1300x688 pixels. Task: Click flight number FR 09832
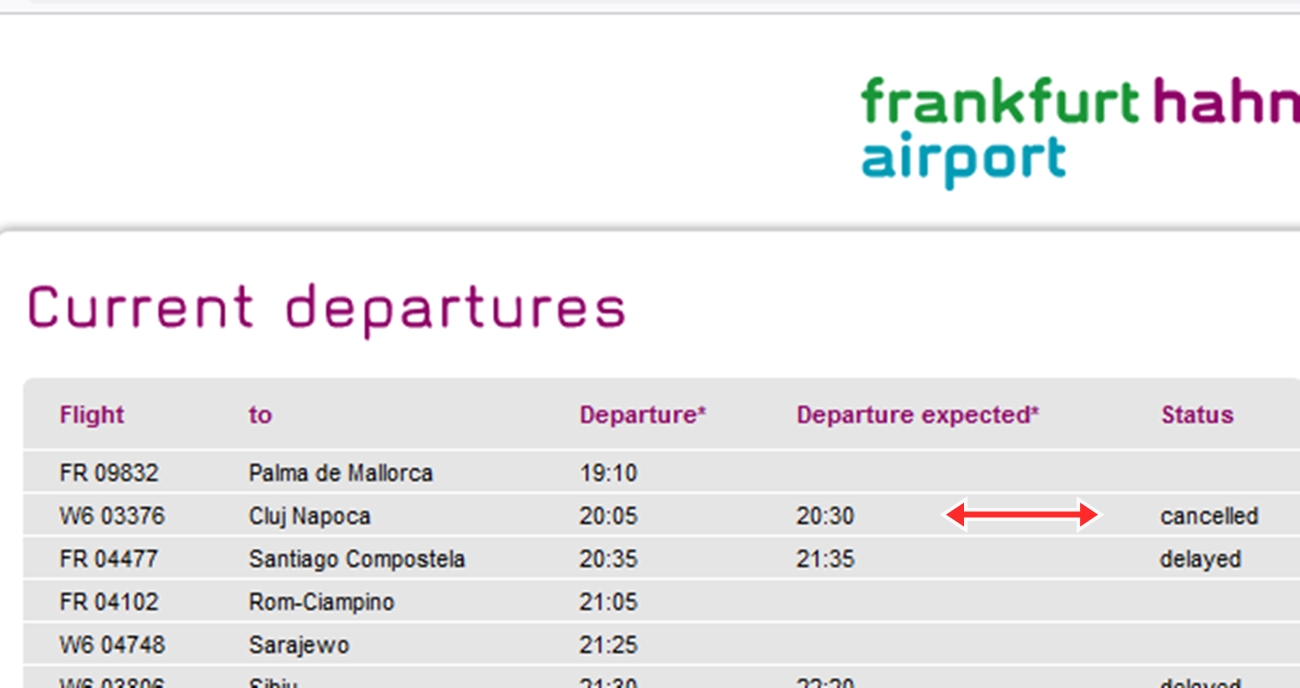(109, 473)
